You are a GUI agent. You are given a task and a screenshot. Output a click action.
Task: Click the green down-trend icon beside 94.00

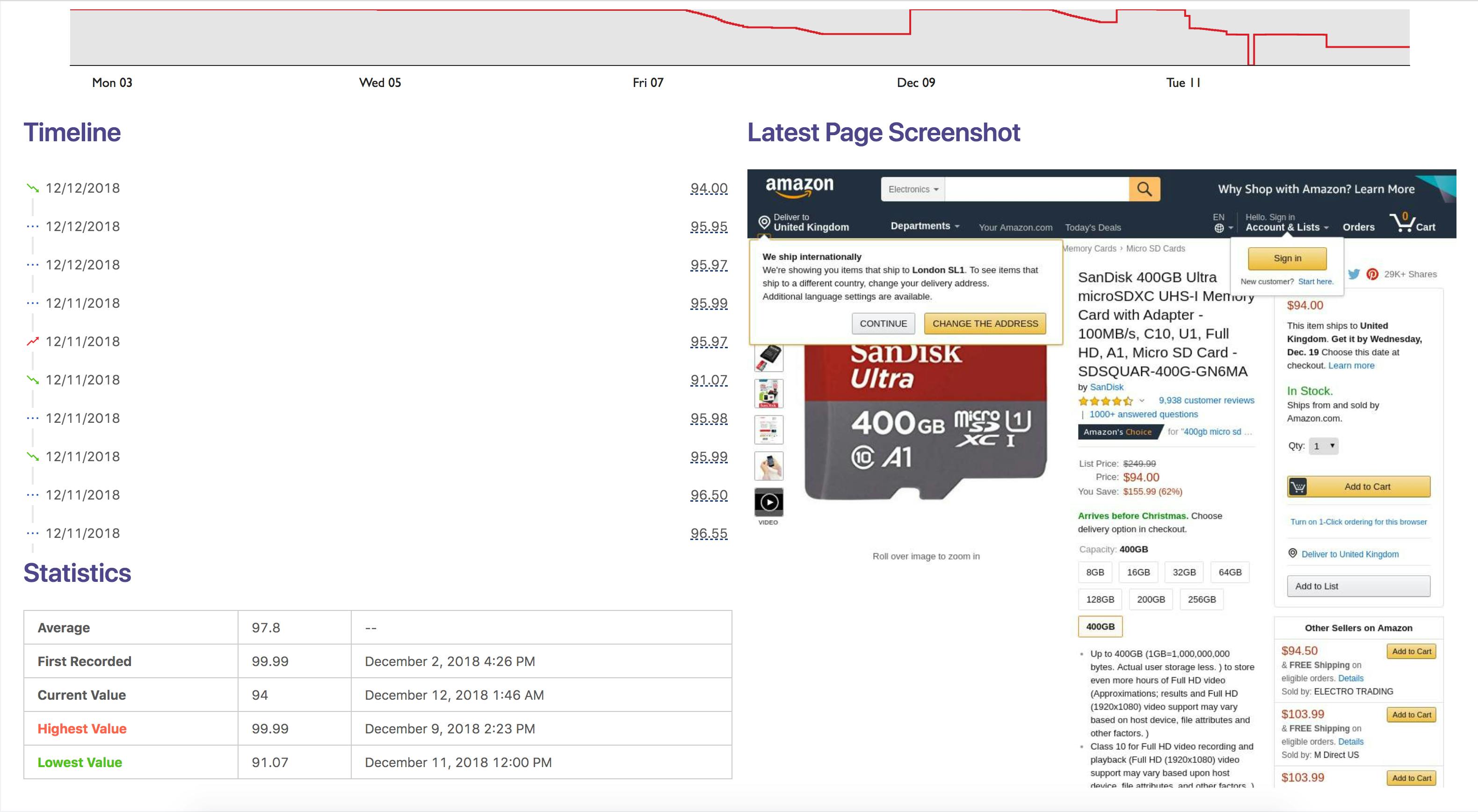pyautogui.click(x=33, y=188)
